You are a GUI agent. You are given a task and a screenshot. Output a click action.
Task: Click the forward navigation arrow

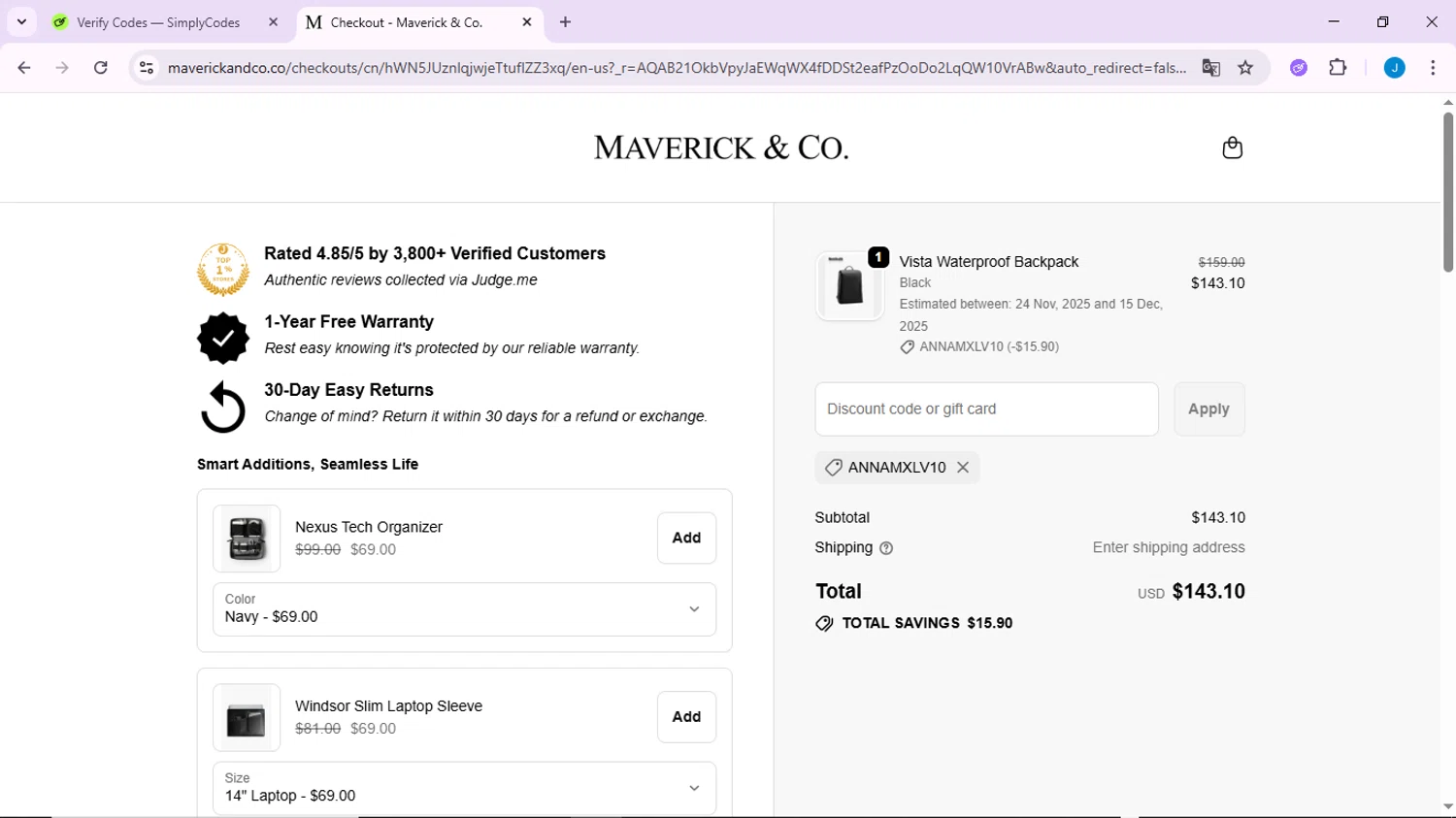(x=62, y=68)
